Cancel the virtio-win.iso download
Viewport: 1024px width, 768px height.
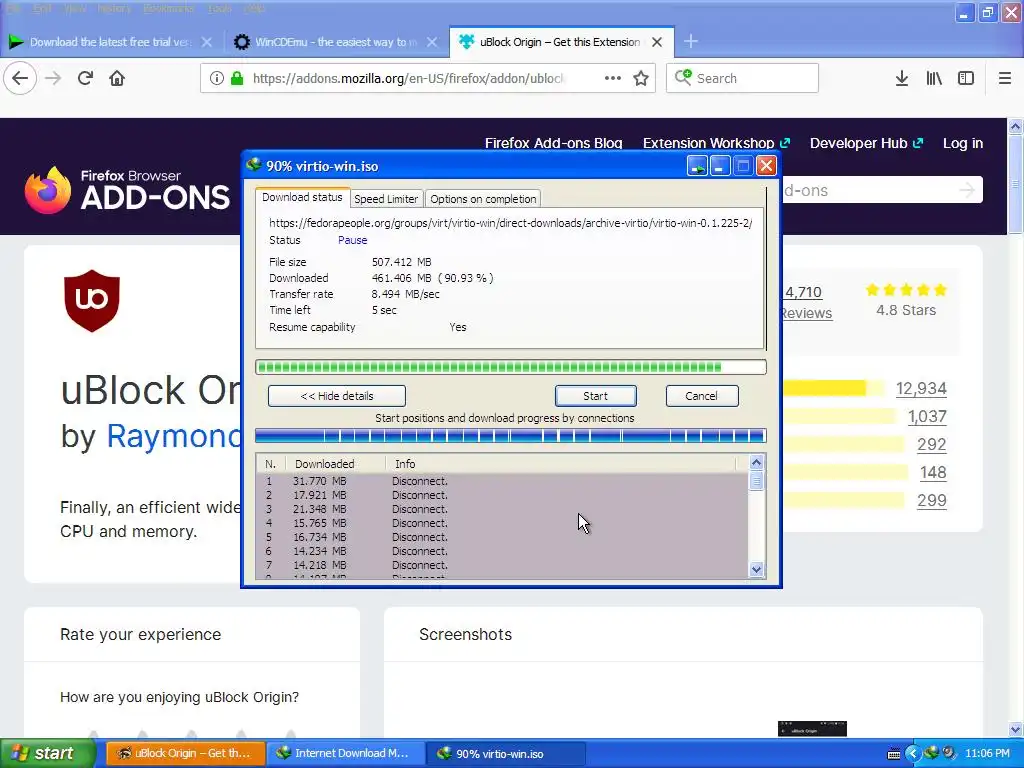click(702, 396)
